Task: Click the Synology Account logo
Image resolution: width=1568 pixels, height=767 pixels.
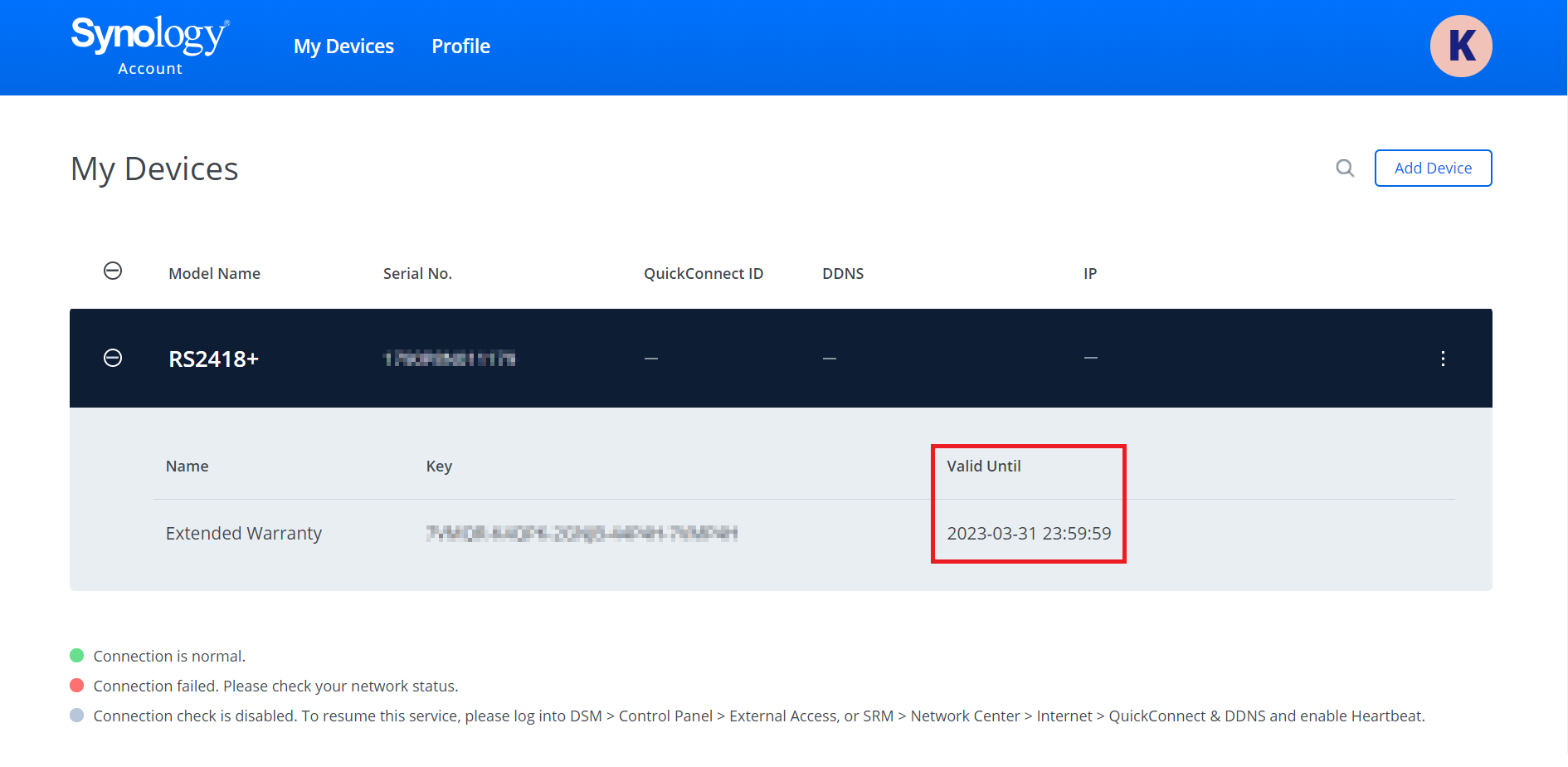Action: 150,46
